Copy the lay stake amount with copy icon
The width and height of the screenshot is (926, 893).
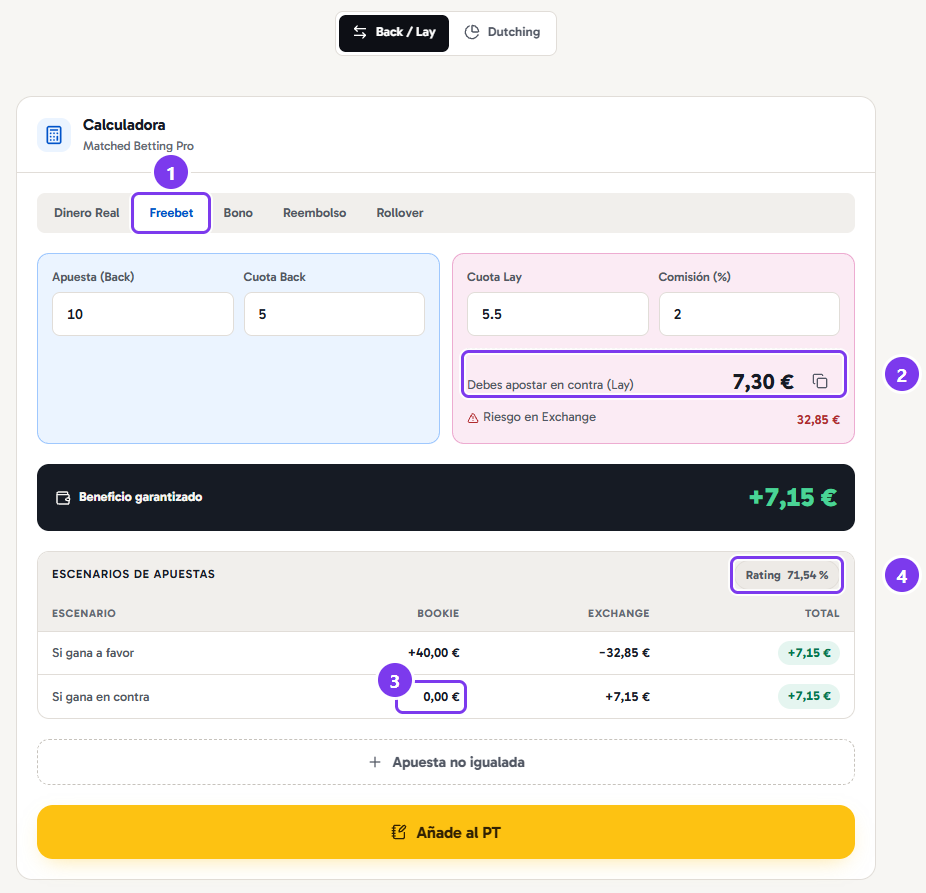(820, 381)
